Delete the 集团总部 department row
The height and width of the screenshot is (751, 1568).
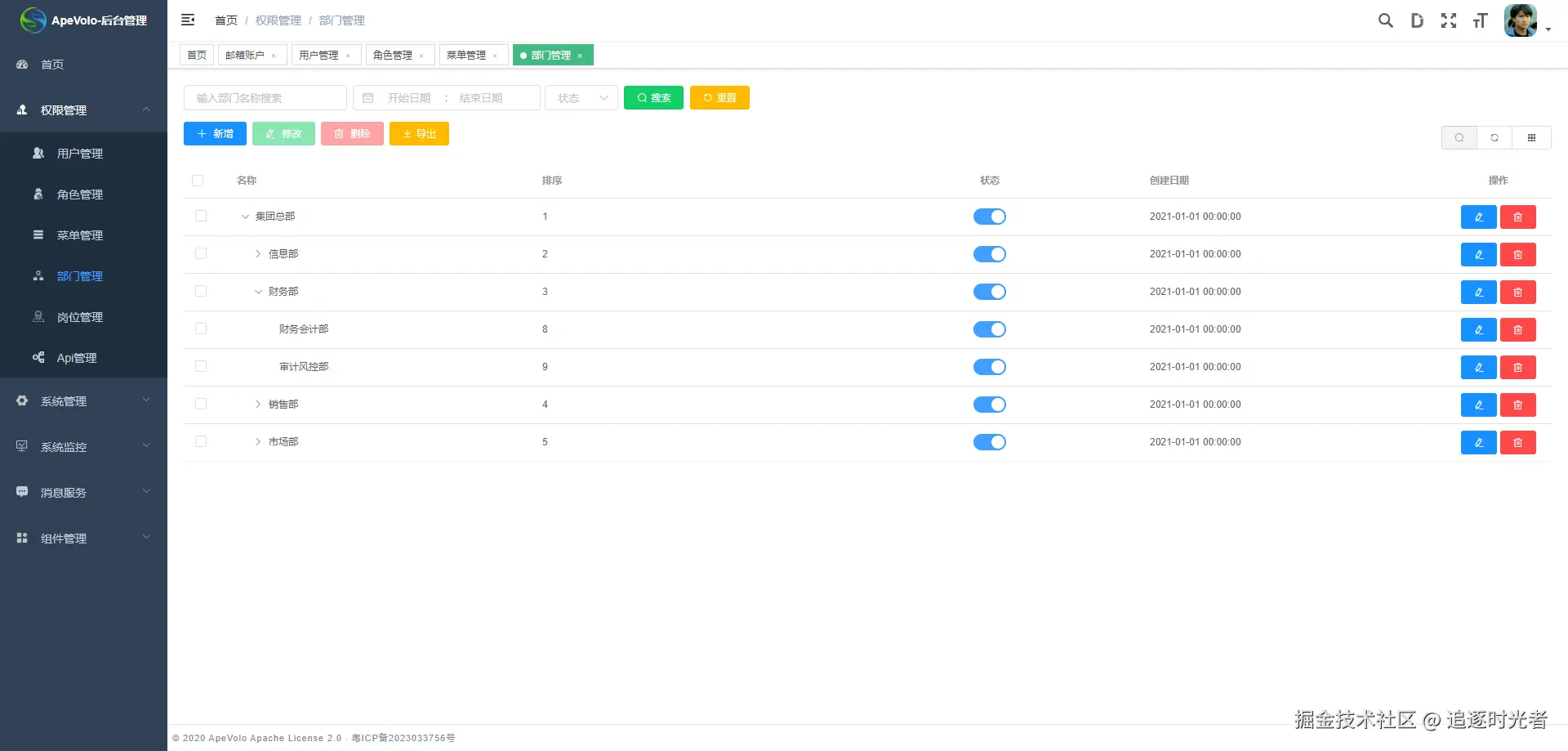click(1517, 217)
